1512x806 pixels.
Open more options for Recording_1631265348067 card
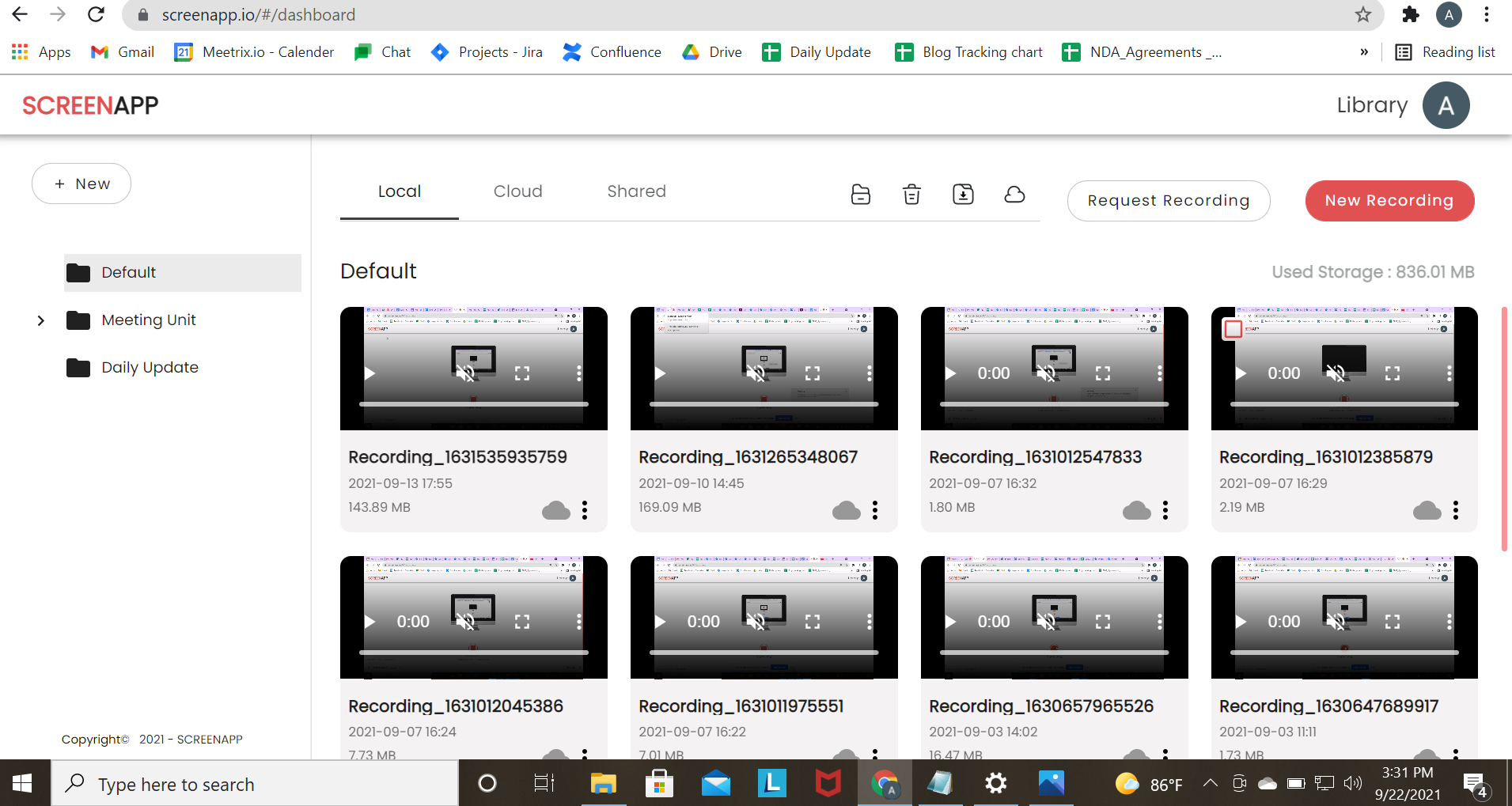pos(874,510)
